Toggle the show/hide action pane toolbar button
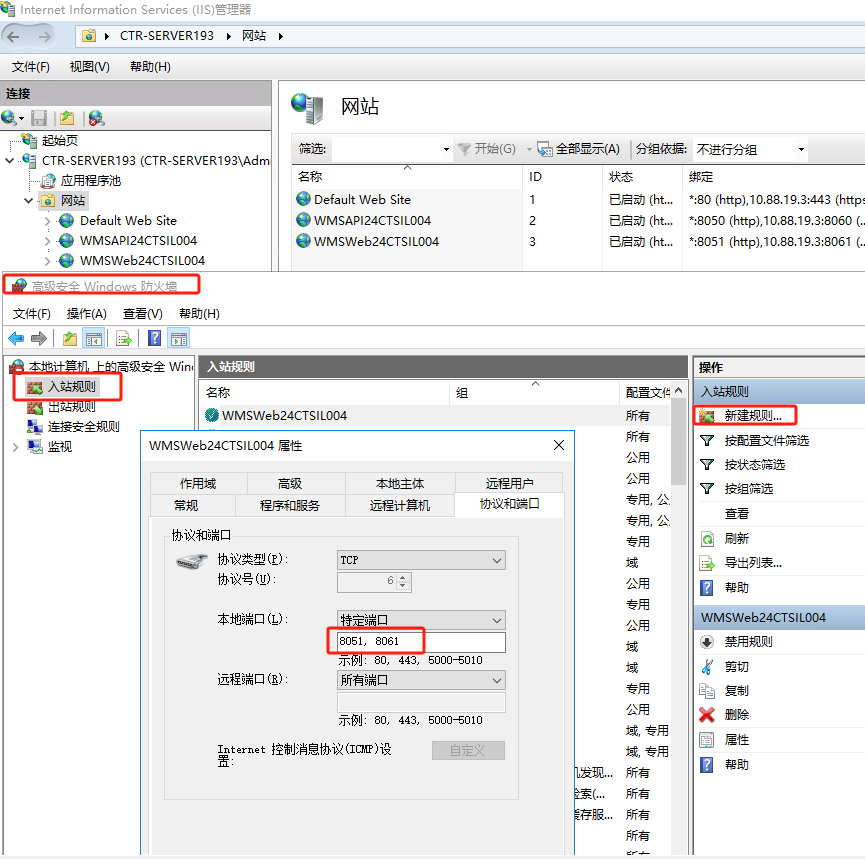This screenshot has height=859, width=865. point(179,338)
